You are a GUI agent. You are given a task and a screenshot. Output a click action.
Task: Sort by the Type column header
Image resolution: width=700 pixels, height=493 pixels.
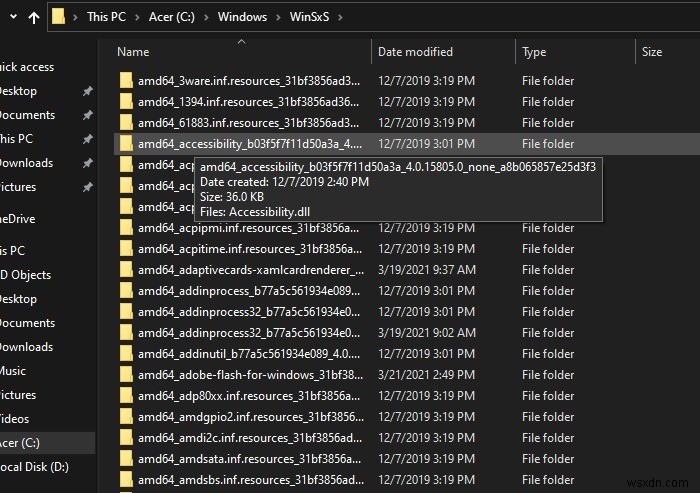tap(534, 52)
